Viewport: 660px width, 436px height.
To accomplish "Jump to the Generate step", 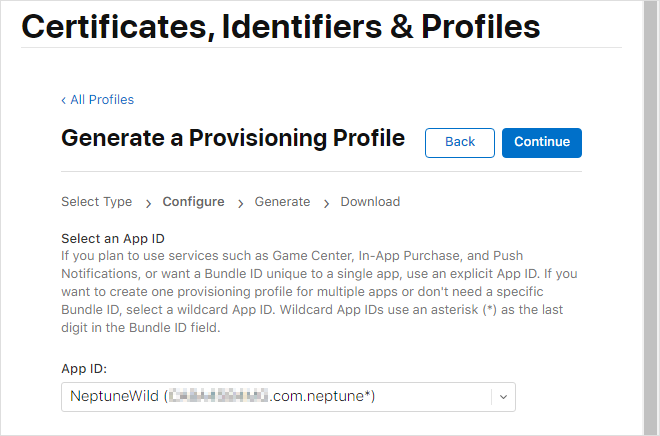I will click(x=282, y=202).
